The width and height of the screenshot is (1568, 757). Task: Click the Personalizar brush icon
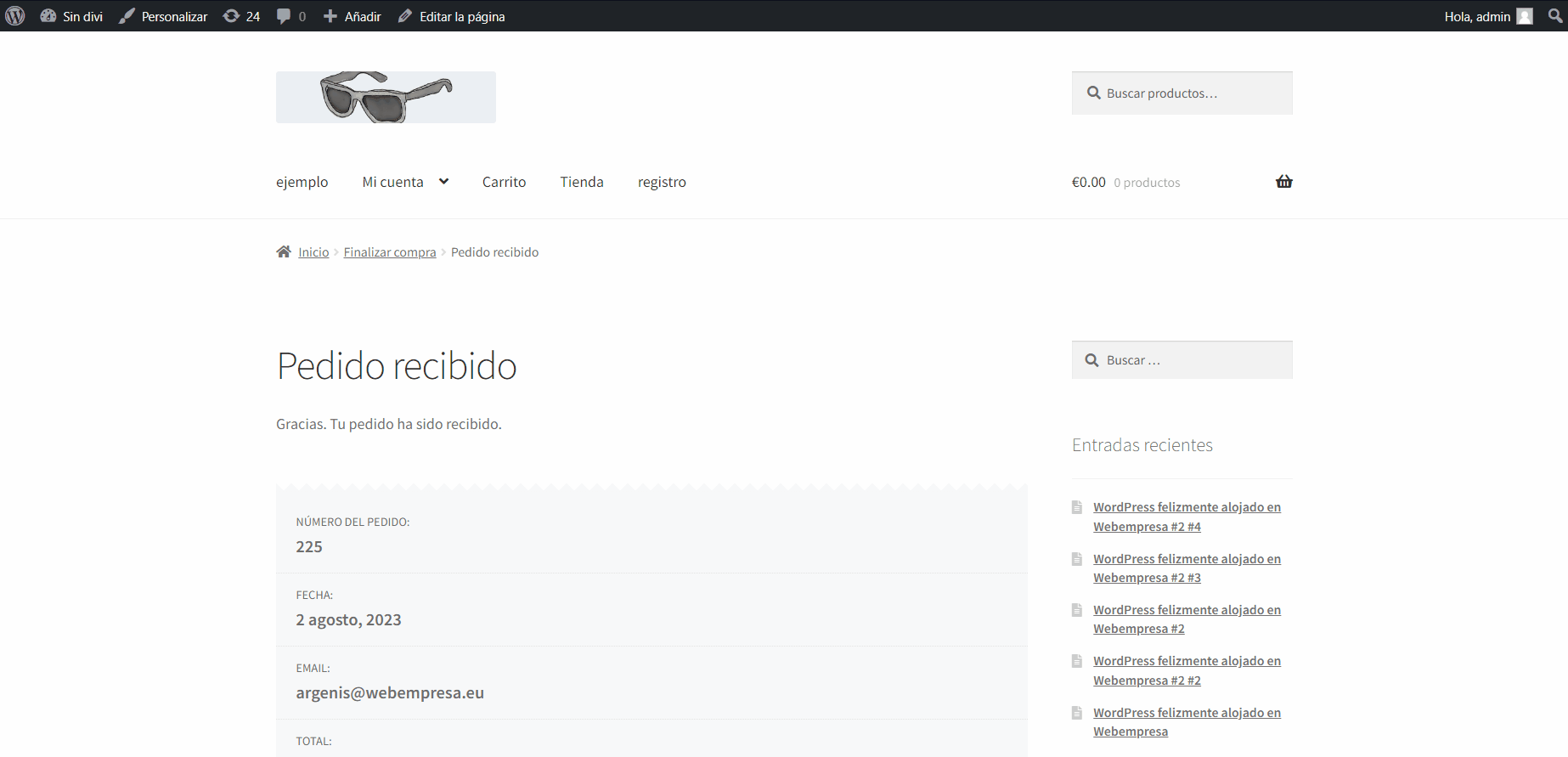[127, 16]
